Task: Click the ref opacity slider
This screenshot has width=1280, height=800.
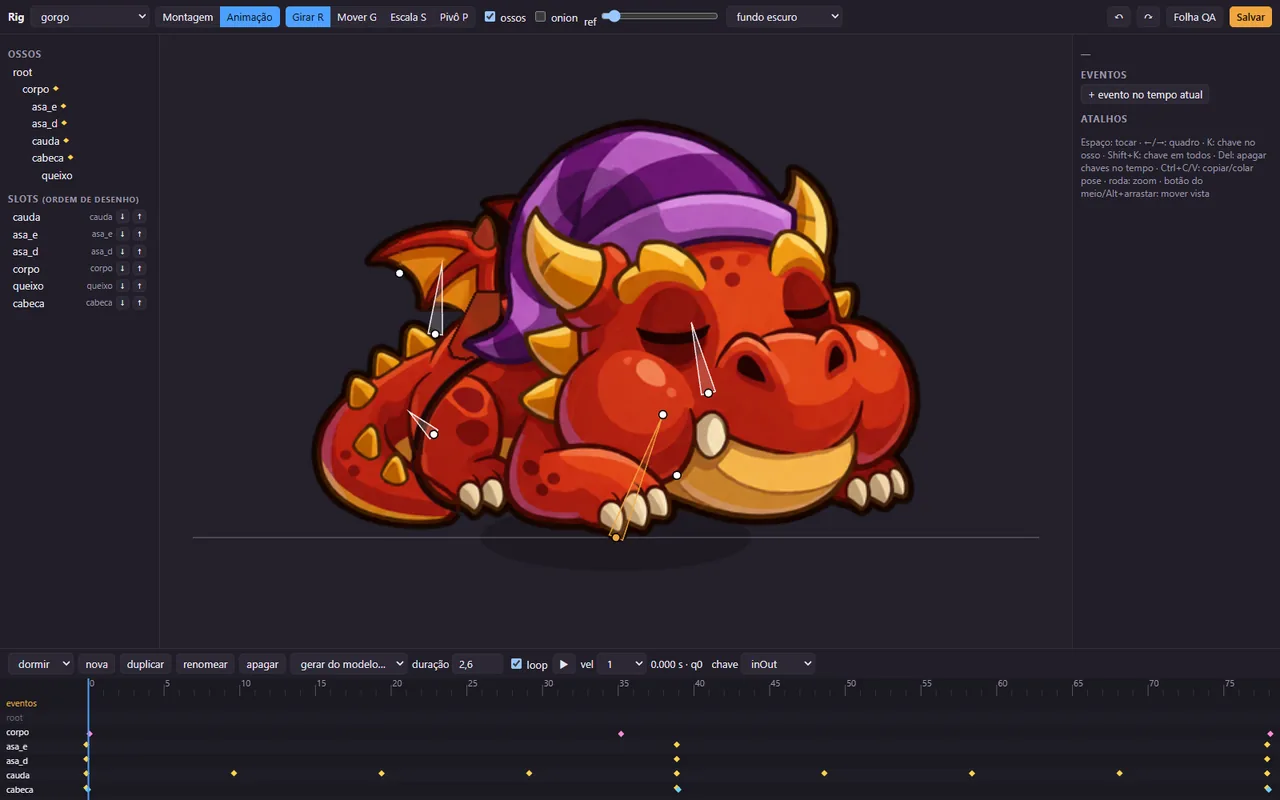Action: click(x=660, y=16)
